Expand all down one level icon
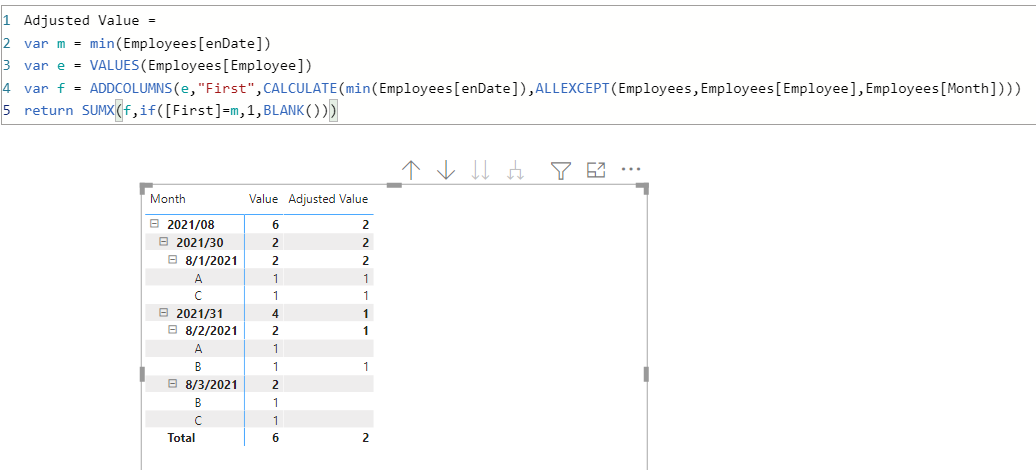 [516, 171]
